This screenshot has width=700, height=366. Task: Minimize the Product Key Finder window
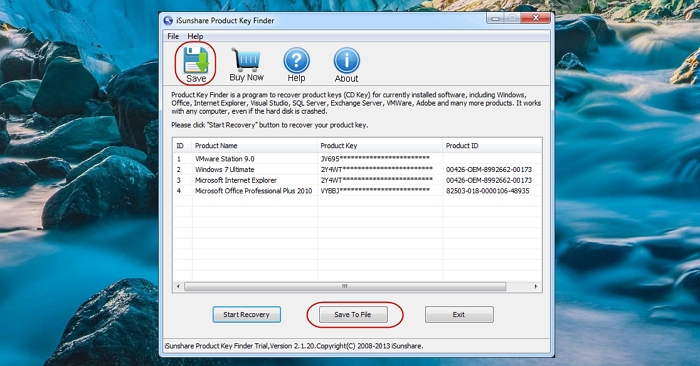pos(496,18)
